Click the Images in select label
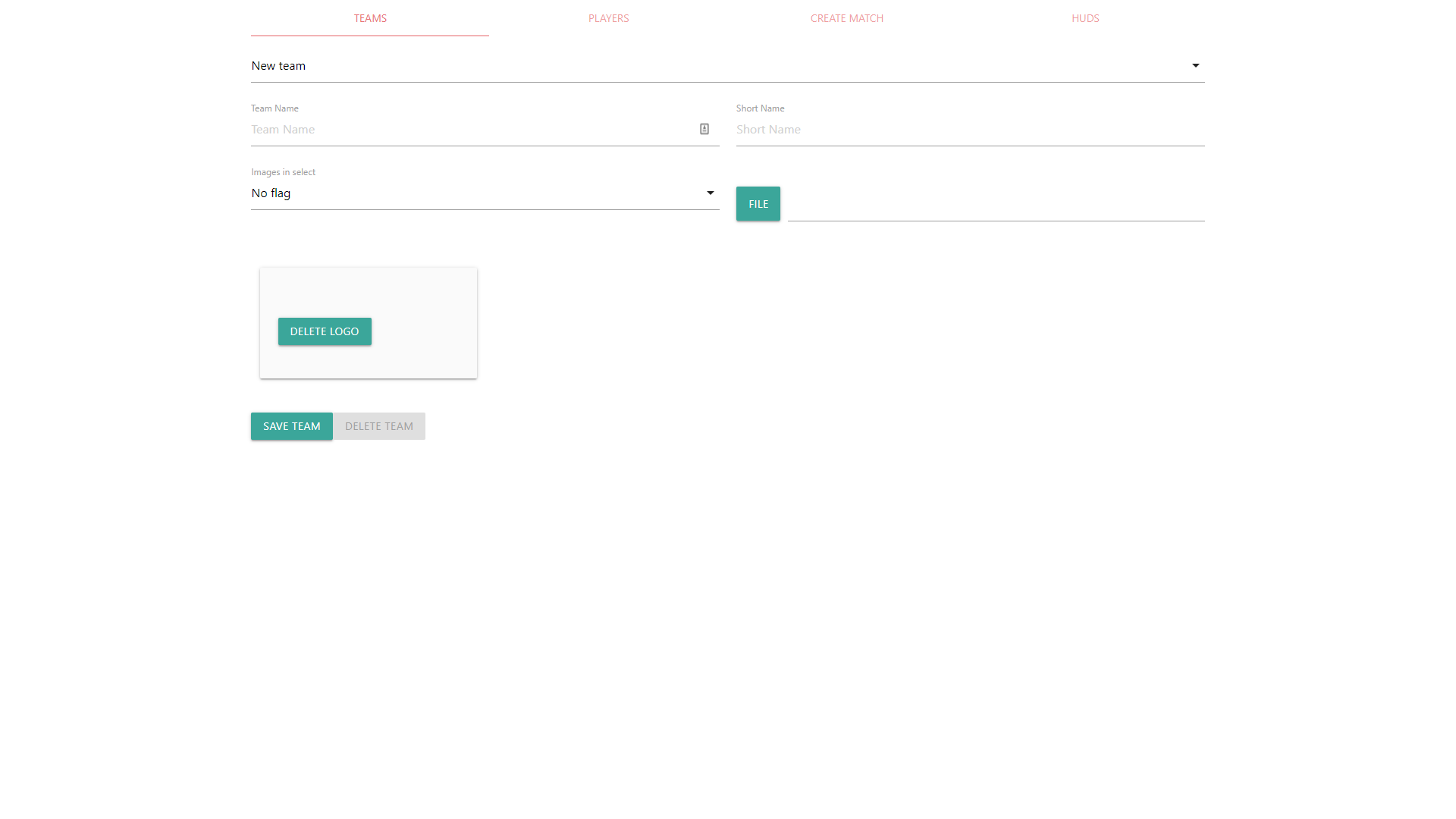The width and height of the screenshot is (1456, 819). pos(283,172)
